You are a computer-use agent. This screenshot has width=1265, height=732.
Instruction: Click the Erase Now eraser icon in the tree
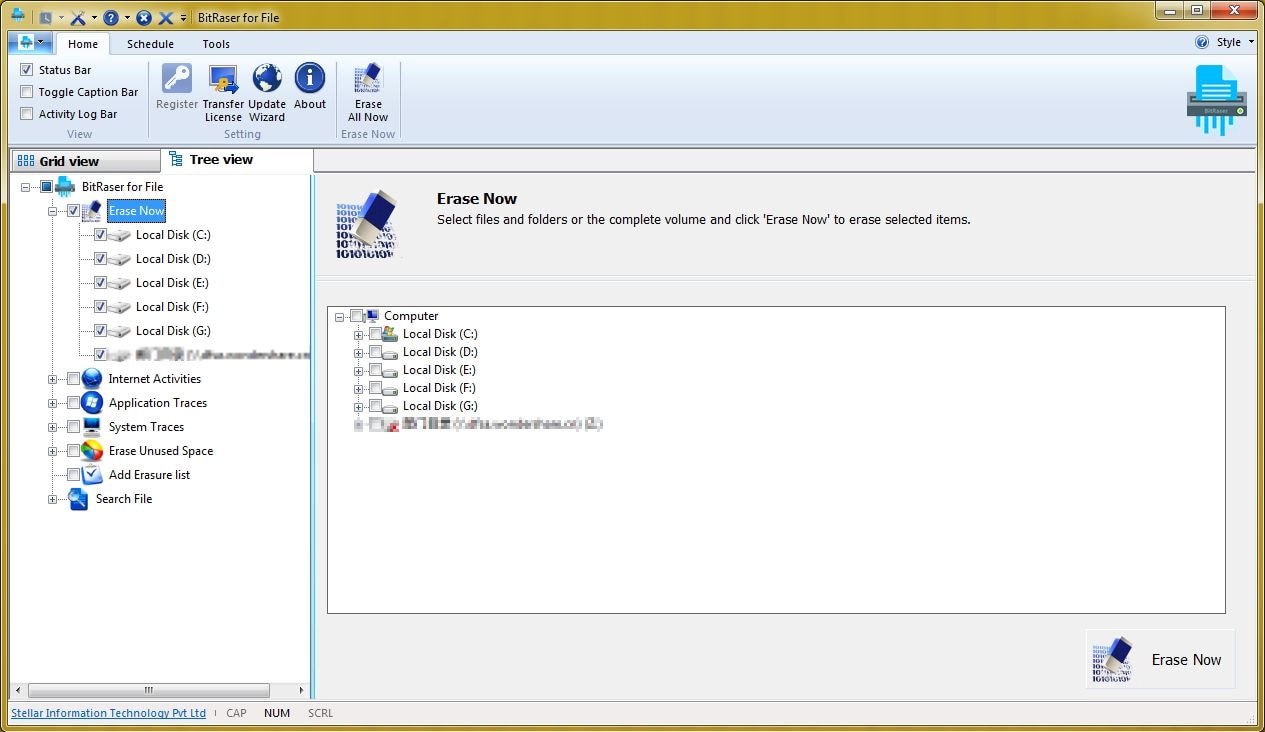(92, 211)
